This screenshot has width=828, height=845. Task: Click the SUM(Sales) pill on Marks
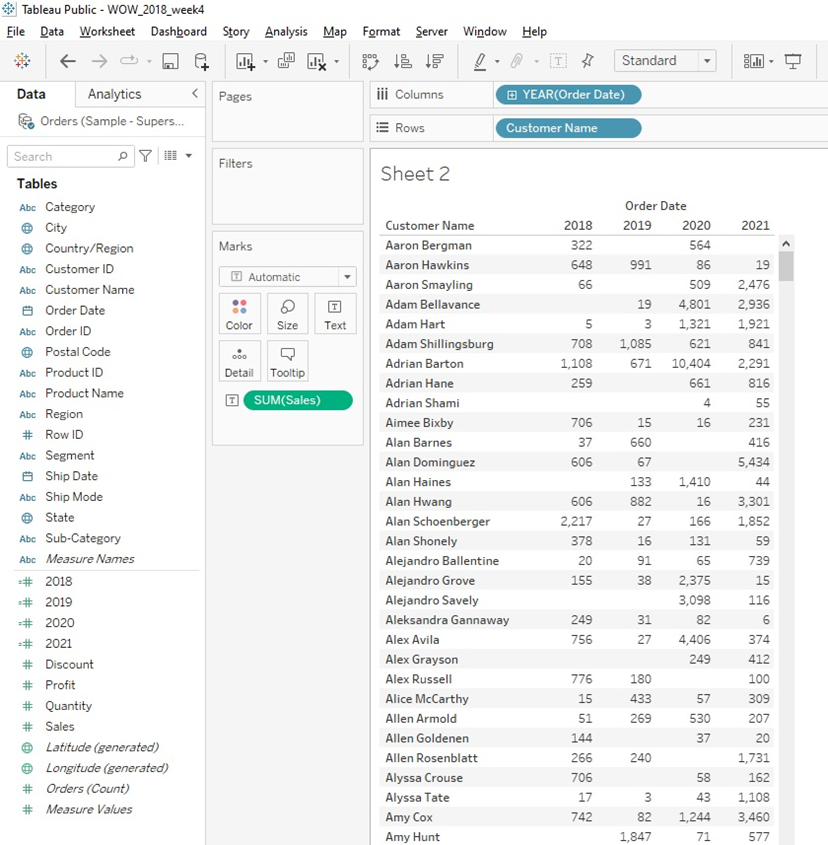coord(298,400)
